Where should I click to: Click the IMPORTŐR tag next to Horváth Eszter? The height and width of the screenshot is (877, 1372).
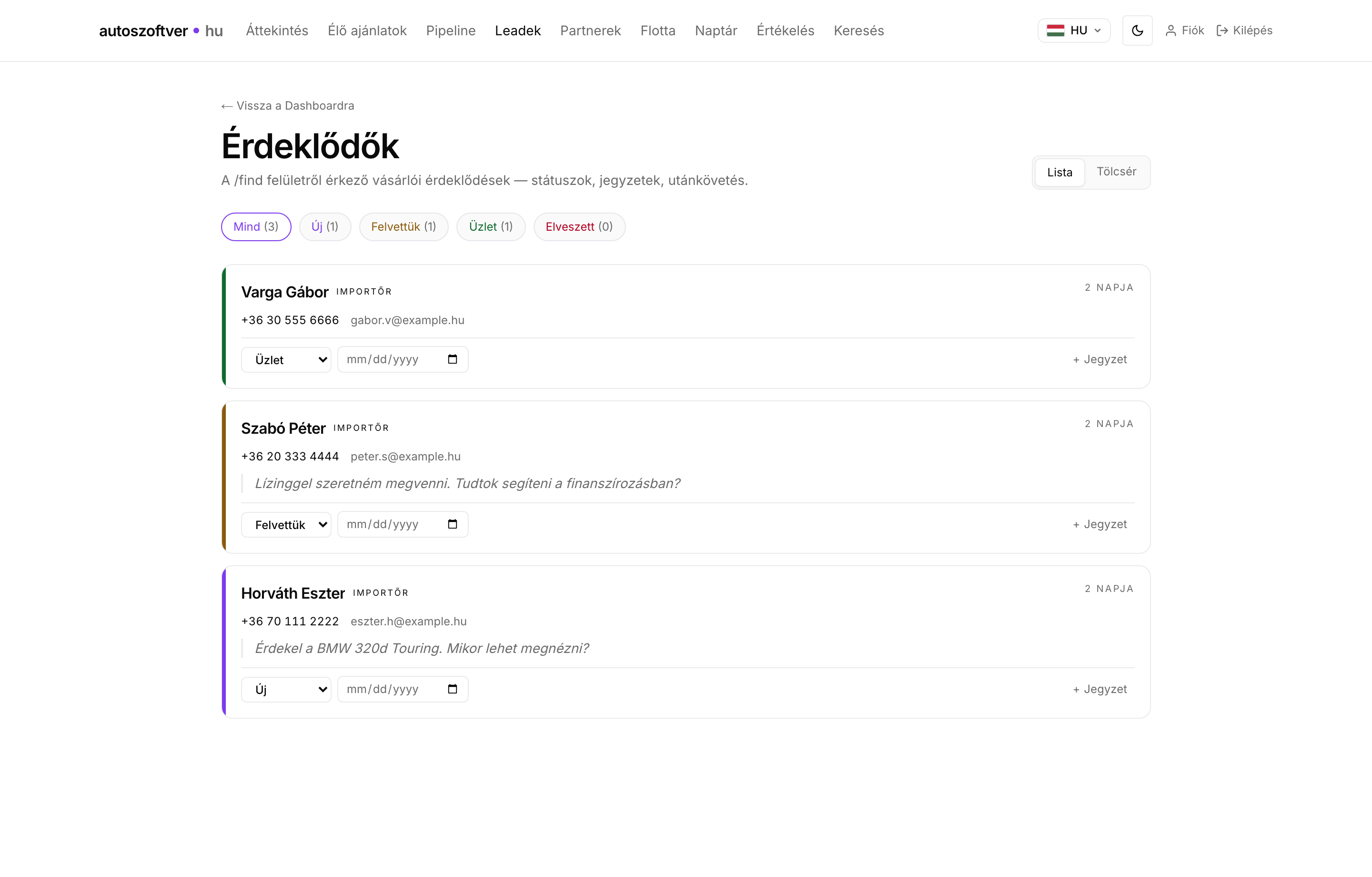[381, 592]
